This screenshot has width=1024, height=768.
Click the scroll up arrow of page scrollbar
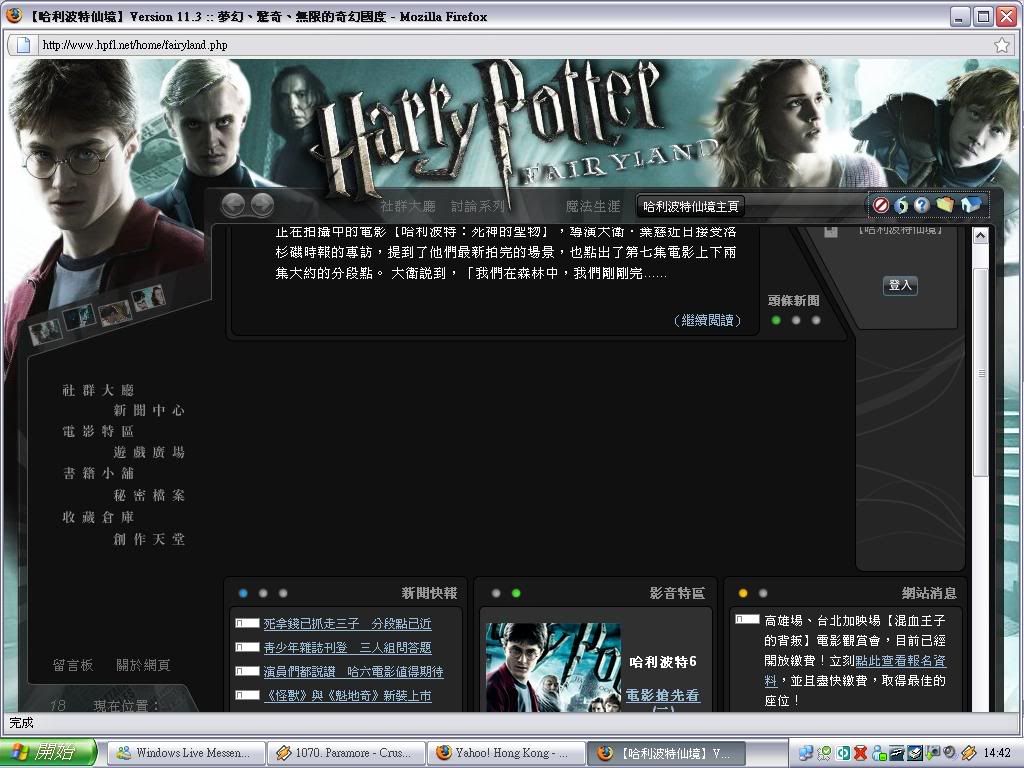click(980, 236)
